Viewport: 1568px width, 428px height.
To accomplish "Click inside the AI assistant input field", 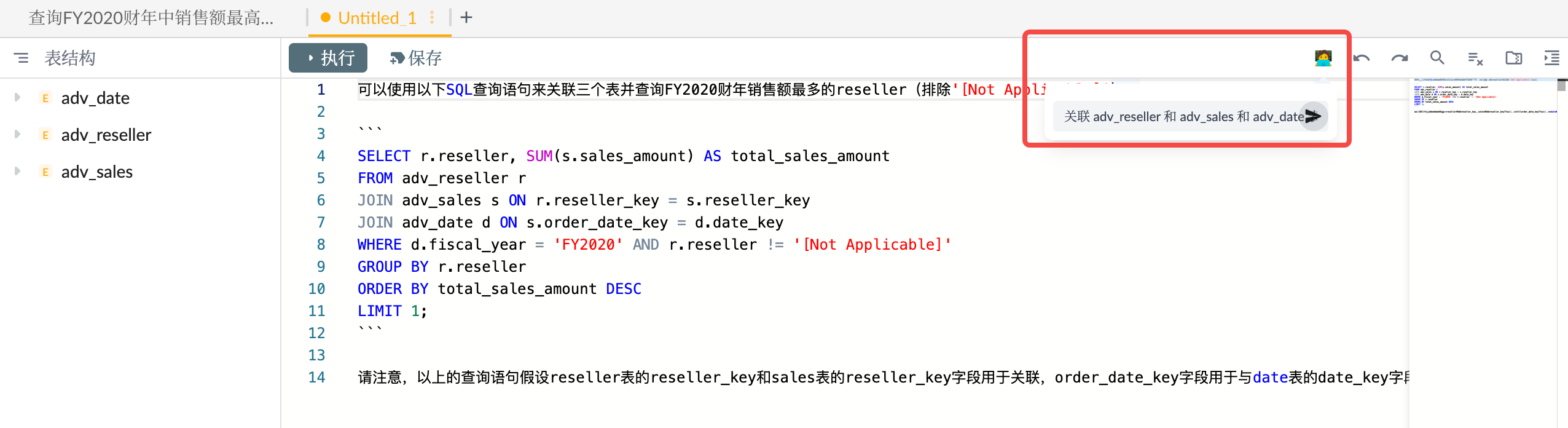I will pos(1167,58).
